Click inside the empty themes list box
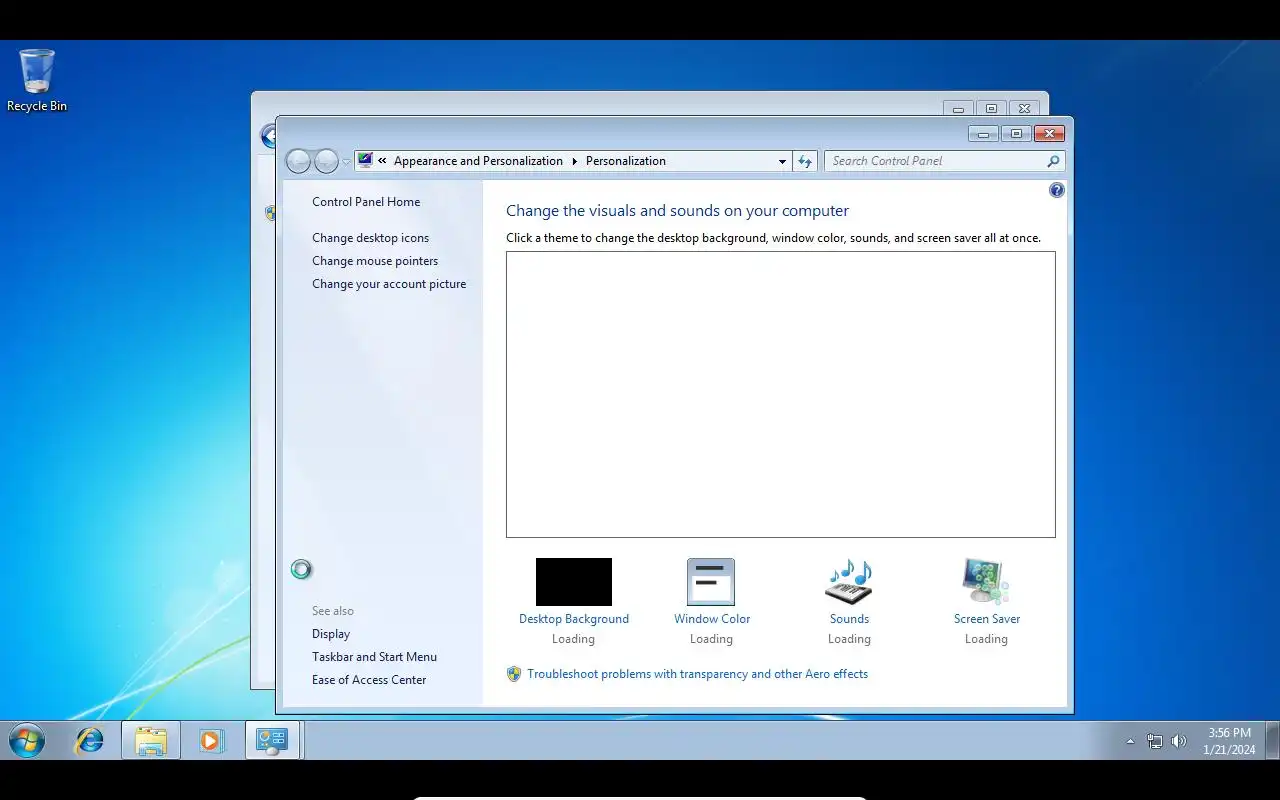 pos(781,395)
